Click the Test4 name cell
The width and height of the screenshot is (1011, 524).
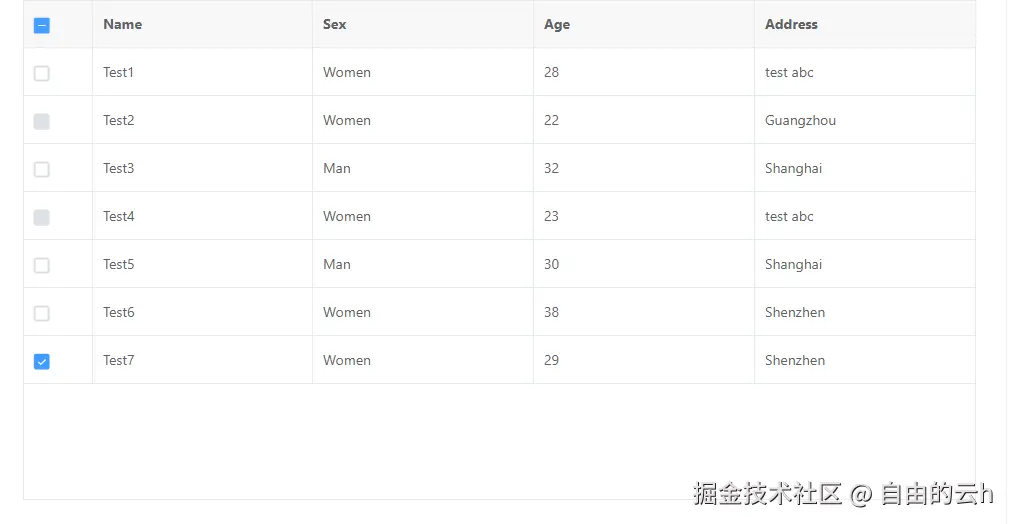tap(118, 216)
